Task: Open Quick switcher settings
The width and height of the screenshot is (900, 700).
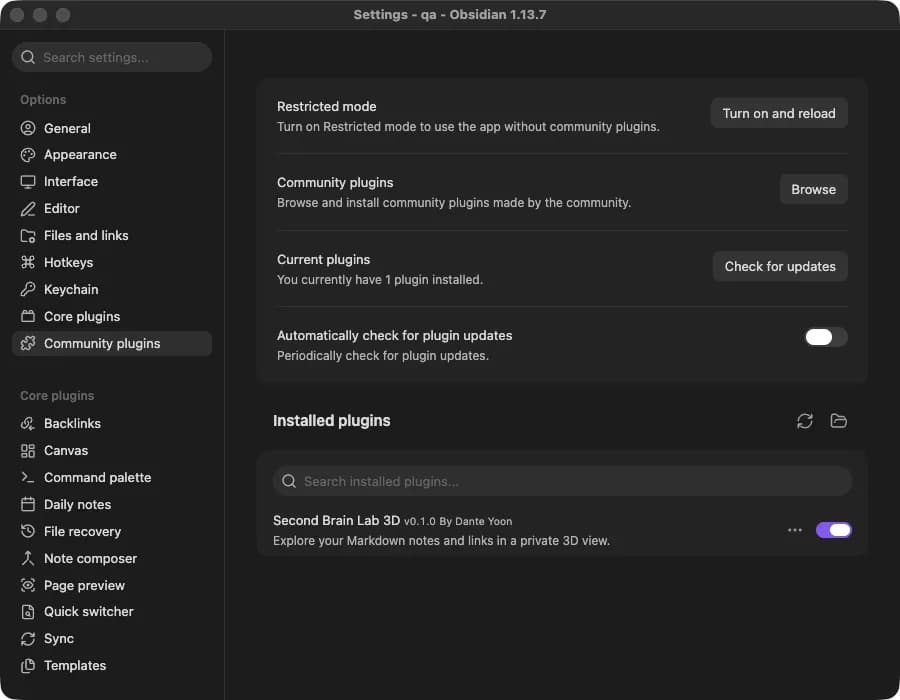Action: [112, 612]
